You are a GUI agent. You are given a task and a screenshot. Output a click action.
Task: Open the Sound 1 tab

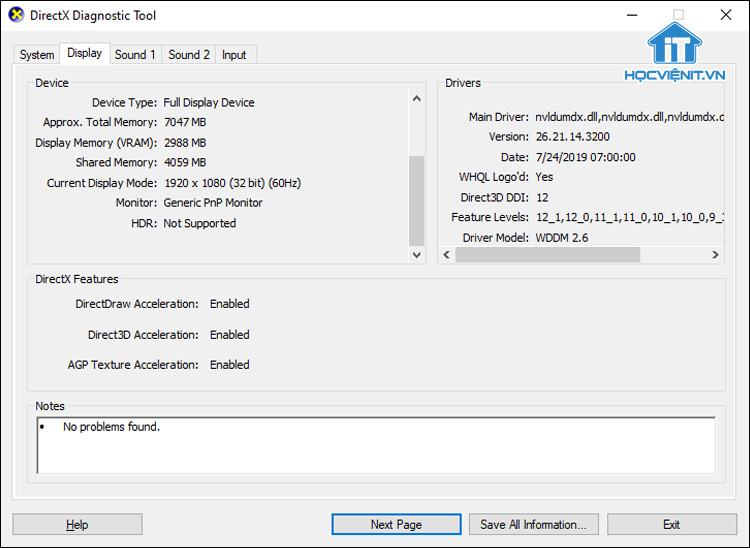coord(135,55)
